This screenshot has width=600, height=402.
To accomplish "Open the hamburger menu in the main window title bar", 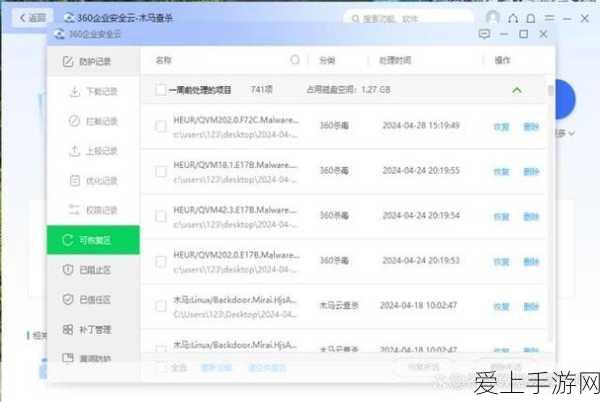I will (x=549, y=18).
